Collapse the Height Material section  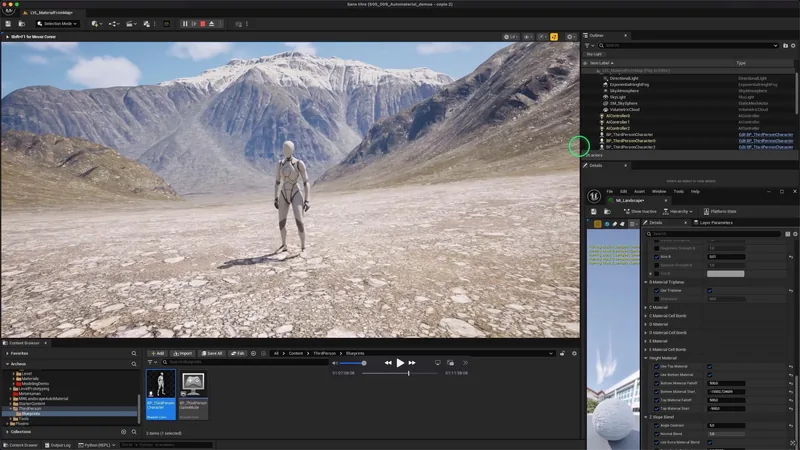(x=646, y=358)
